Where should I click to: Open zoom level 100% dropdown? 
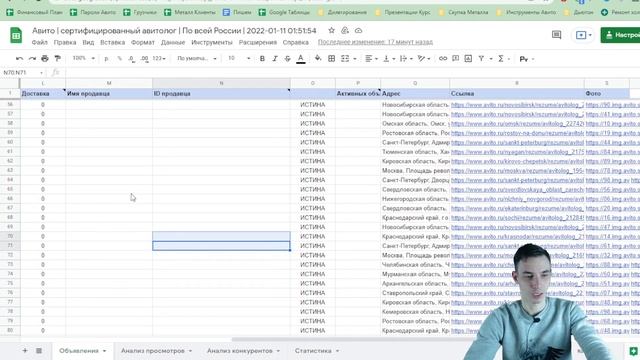pyautogui.click(x=83, y=58)
